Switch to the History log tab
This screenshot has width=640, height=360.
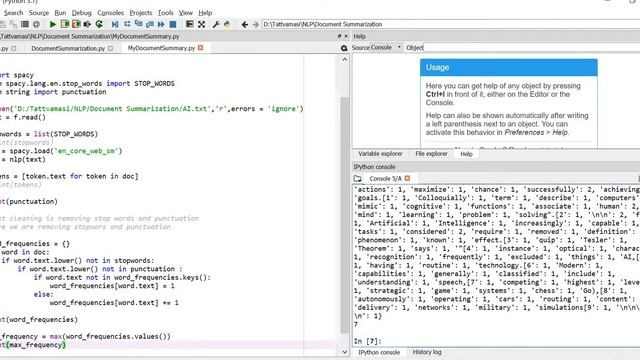pos(427,352)
